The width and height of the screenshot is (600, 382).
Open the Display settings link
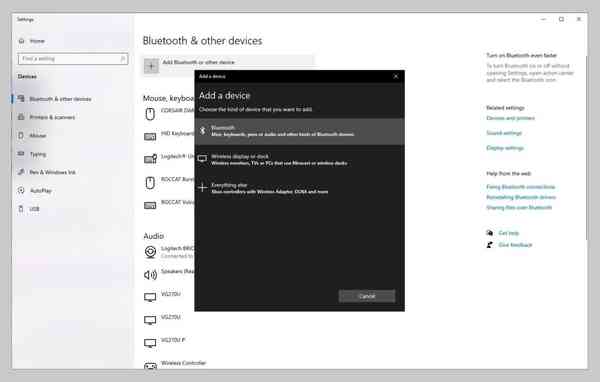[505, 148]
